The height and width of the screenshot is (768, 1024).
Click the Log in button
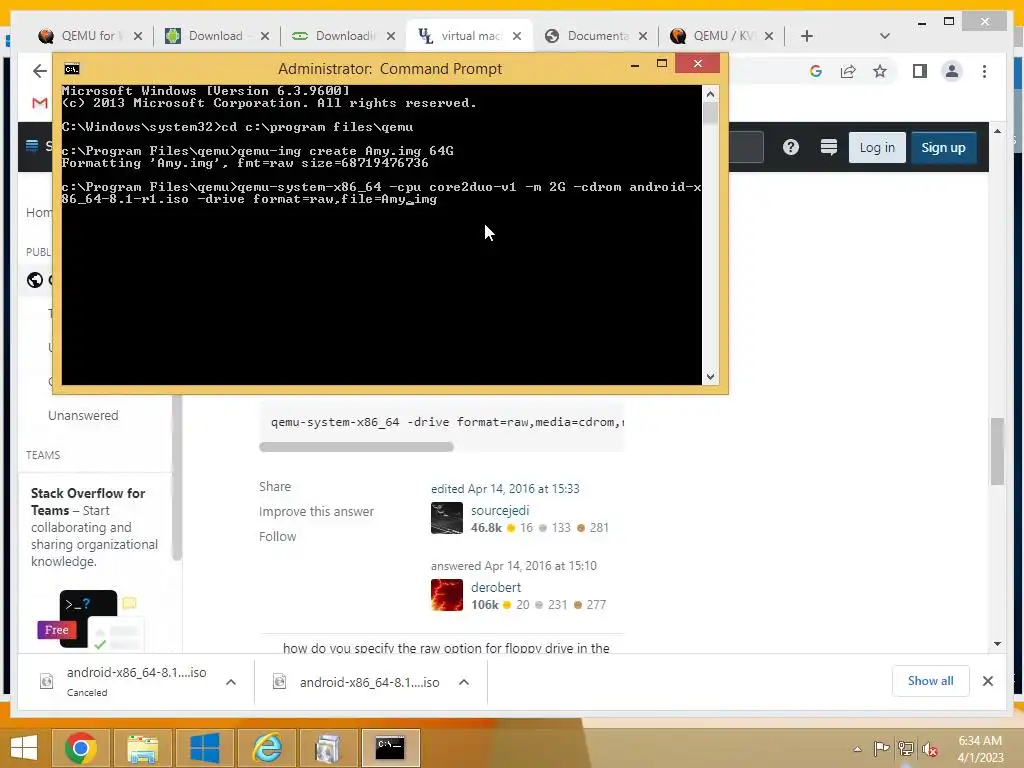(x=877, y=148)
